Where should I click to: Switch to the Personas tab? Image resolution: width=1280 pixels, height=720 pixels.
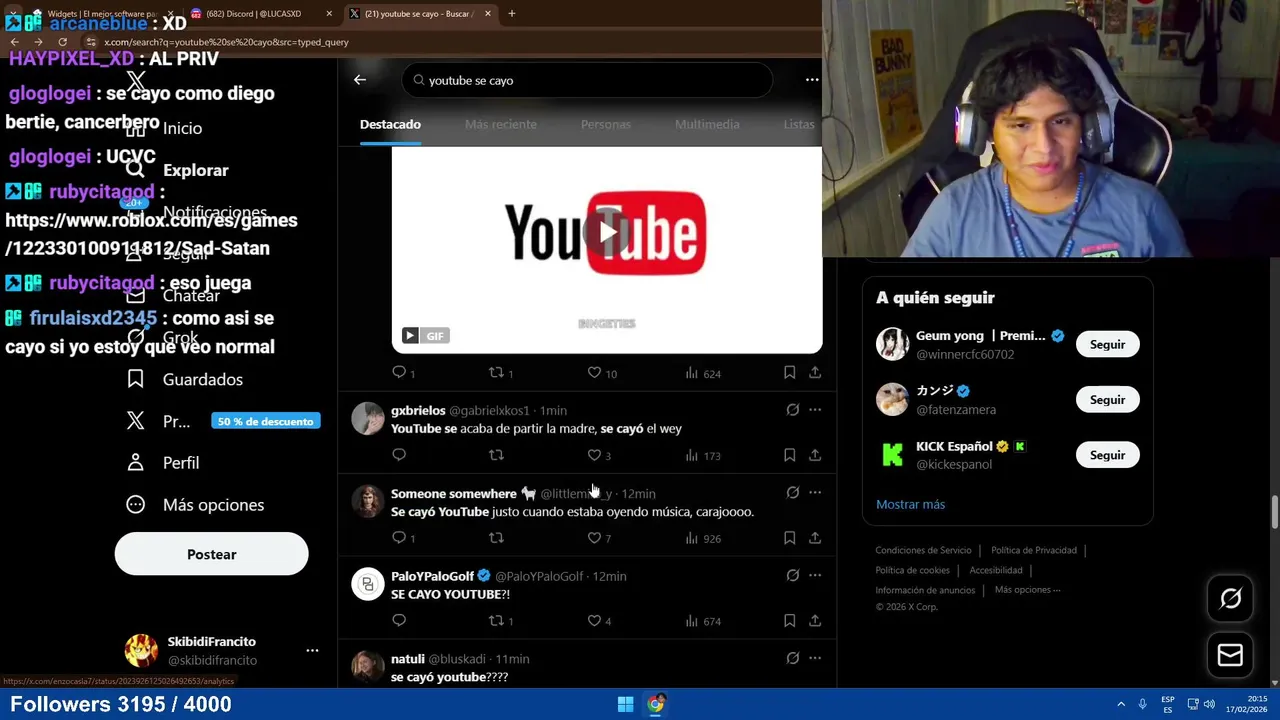605,124
